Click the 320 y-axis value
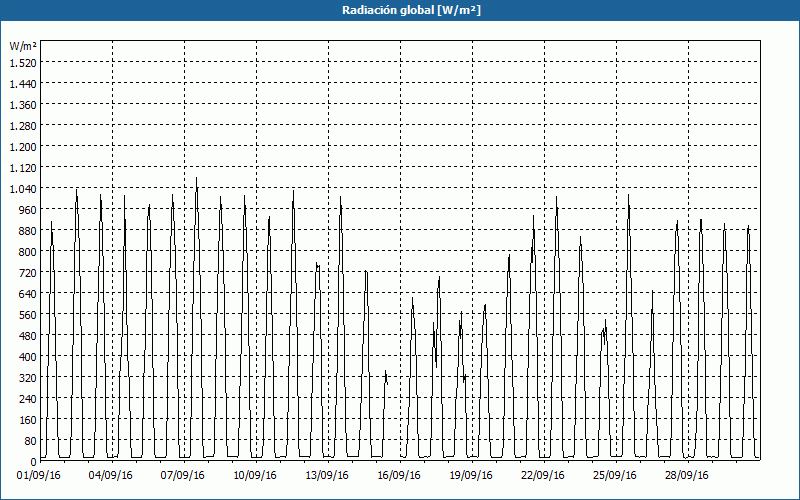Image resolution: width=800 pixels, height=500 pixels. (x=28, y=378)
